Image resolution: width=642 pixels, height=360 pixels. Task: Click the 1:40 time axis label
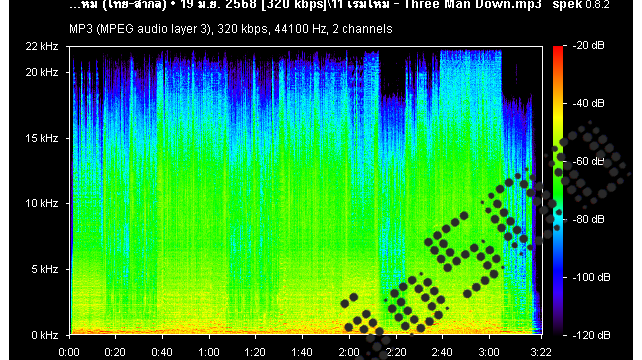(x=302, y=352)
